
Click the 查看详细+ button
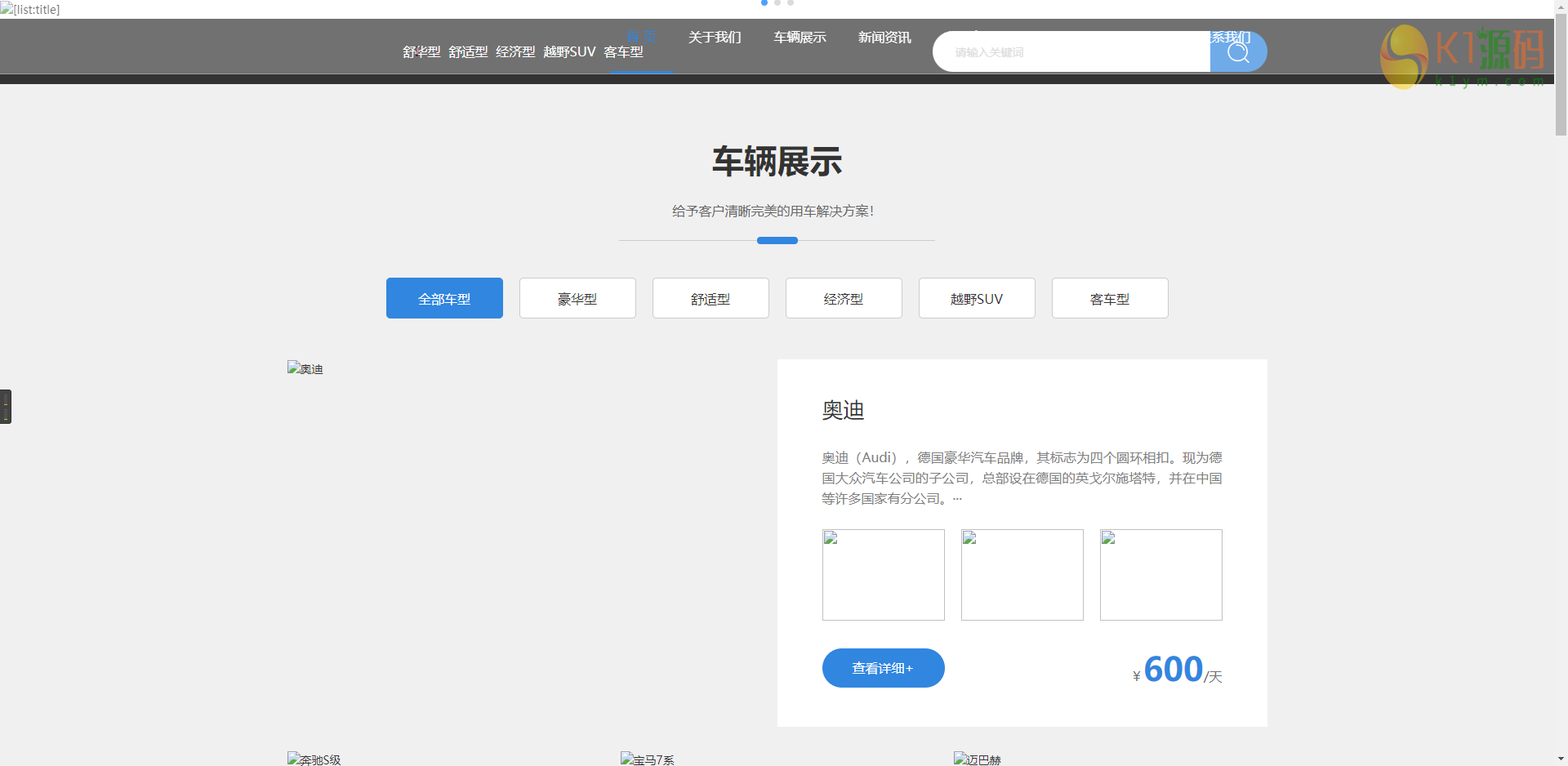883,668
